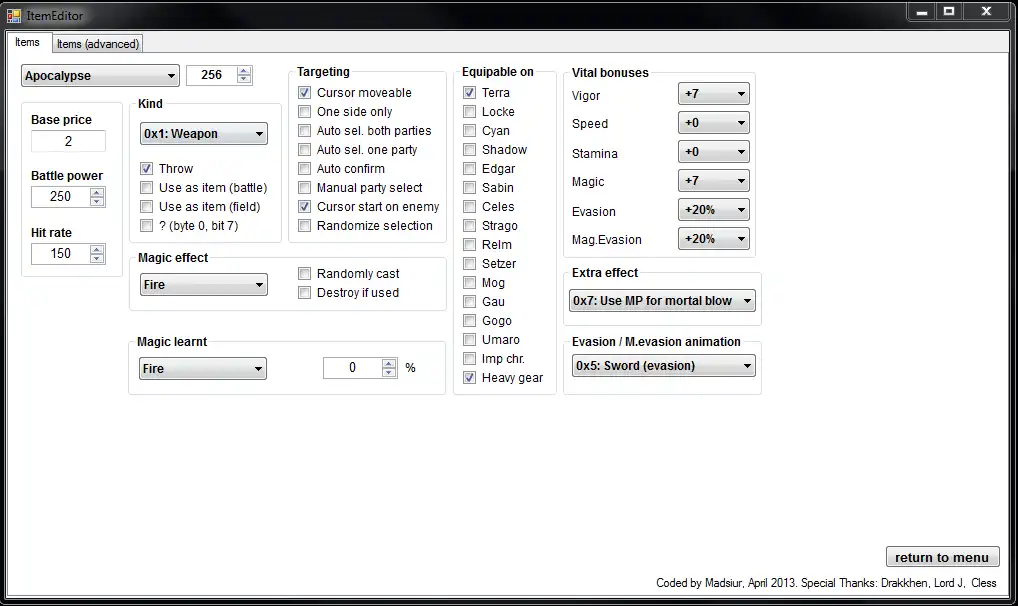The image size is (1018, 606).
Task: Check Relm as equipable
Action: tap(469, 245)
